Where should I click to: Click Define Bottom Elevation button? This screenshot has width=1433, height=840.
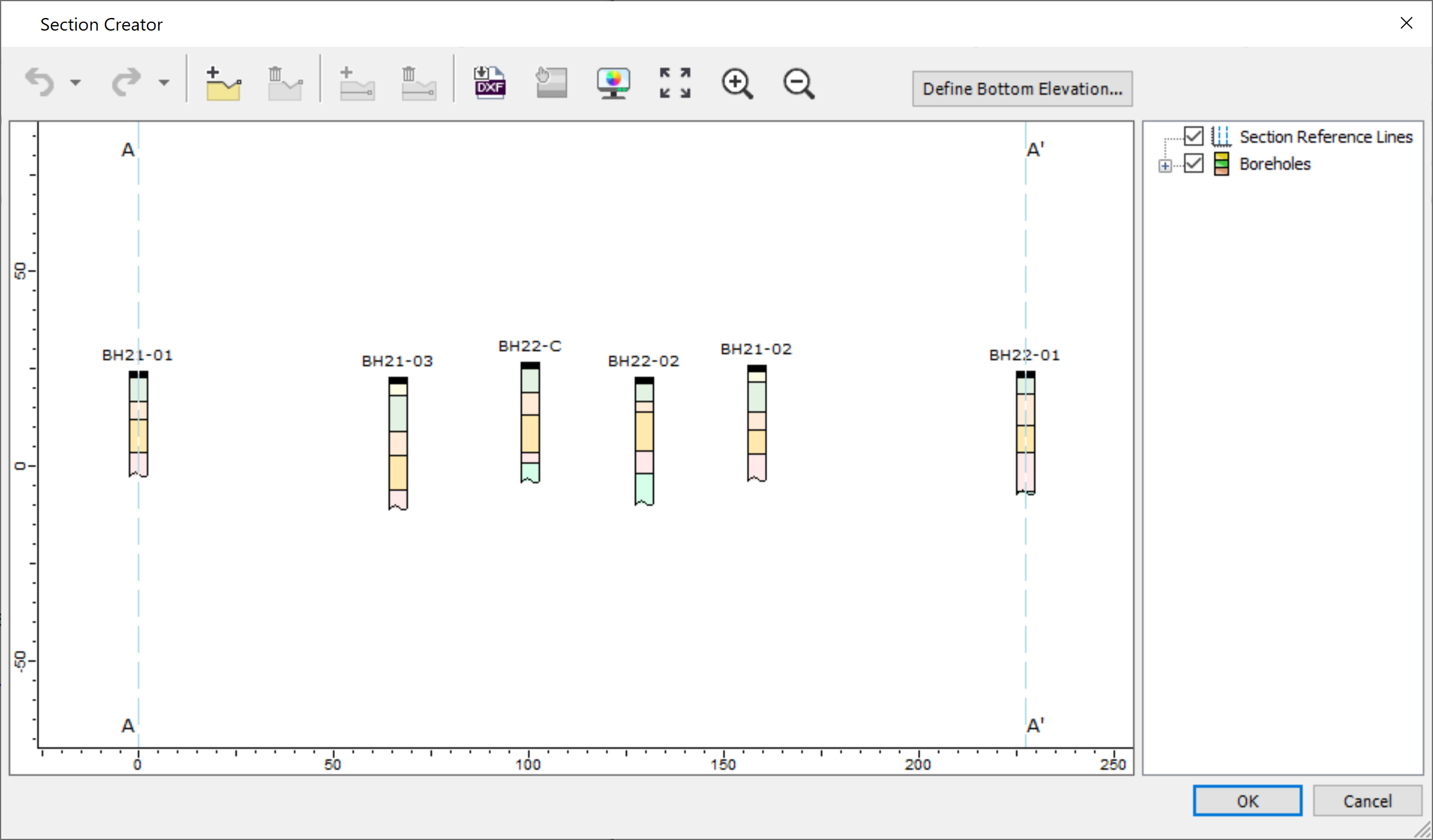tap(1022, 89)
